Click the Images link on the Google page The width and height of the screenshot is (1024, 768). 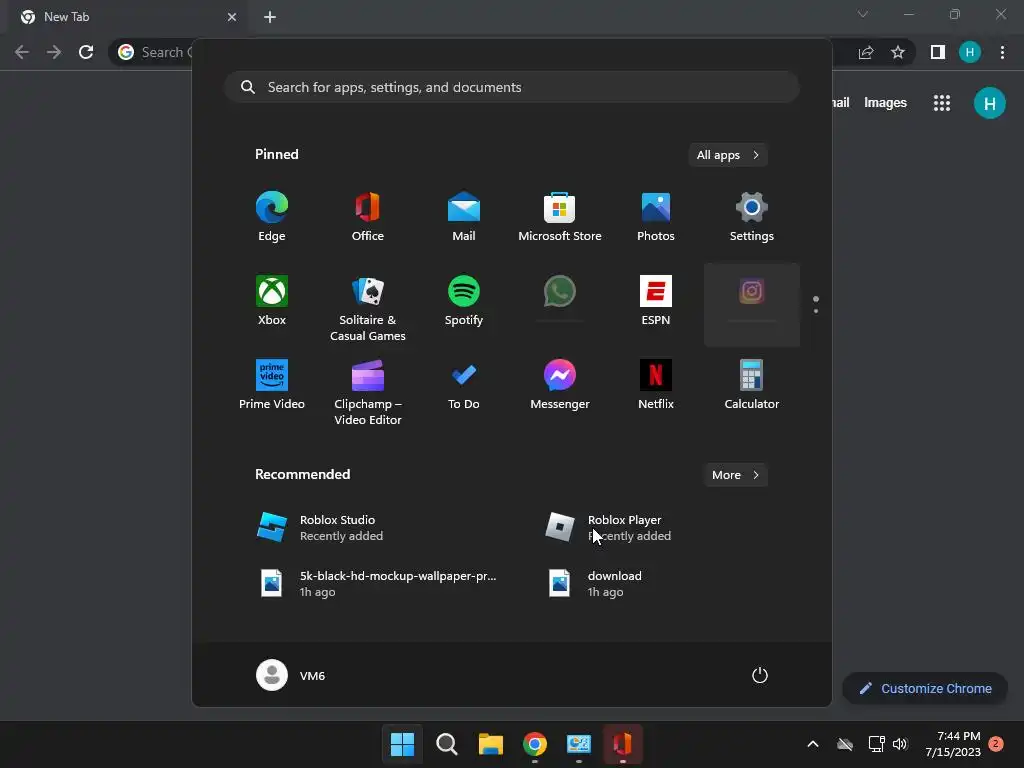885,103
